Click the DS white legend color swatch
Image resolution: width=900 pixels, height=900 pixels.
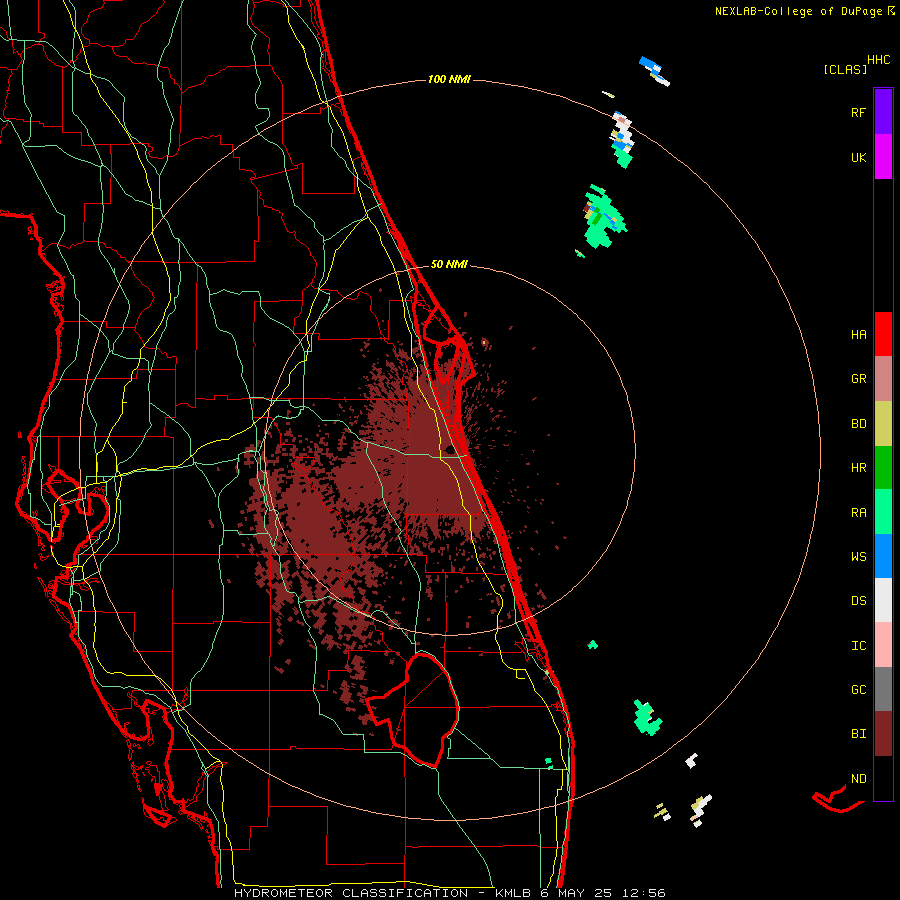point(883,600)
